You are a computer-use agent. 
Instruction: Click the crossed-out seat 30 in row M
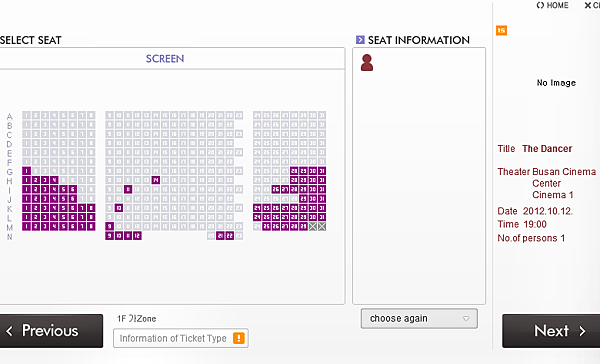313,227
